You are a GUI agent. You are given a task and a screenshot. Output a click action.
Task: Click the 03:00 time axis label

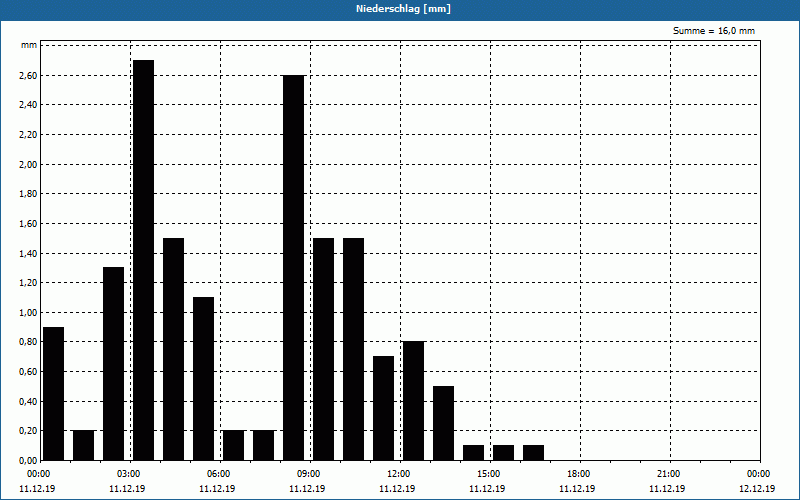131,474
